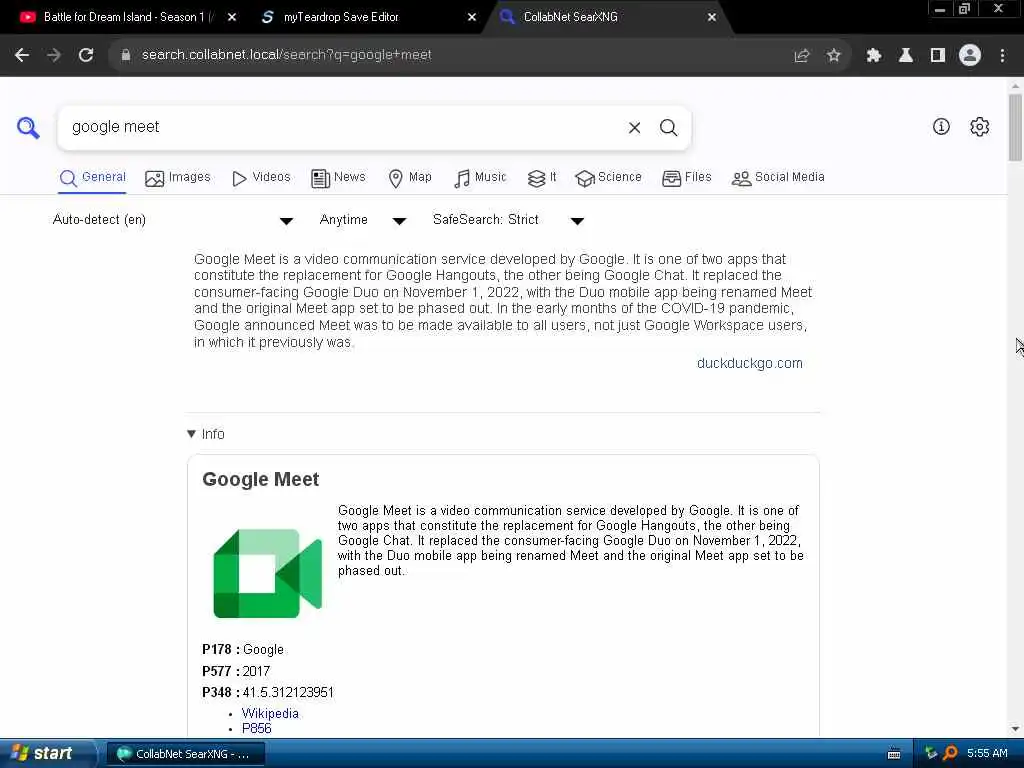This screenshot has height=768, width=1024.
Task: Open the Anytime time range dropdown
Action: 362,220
